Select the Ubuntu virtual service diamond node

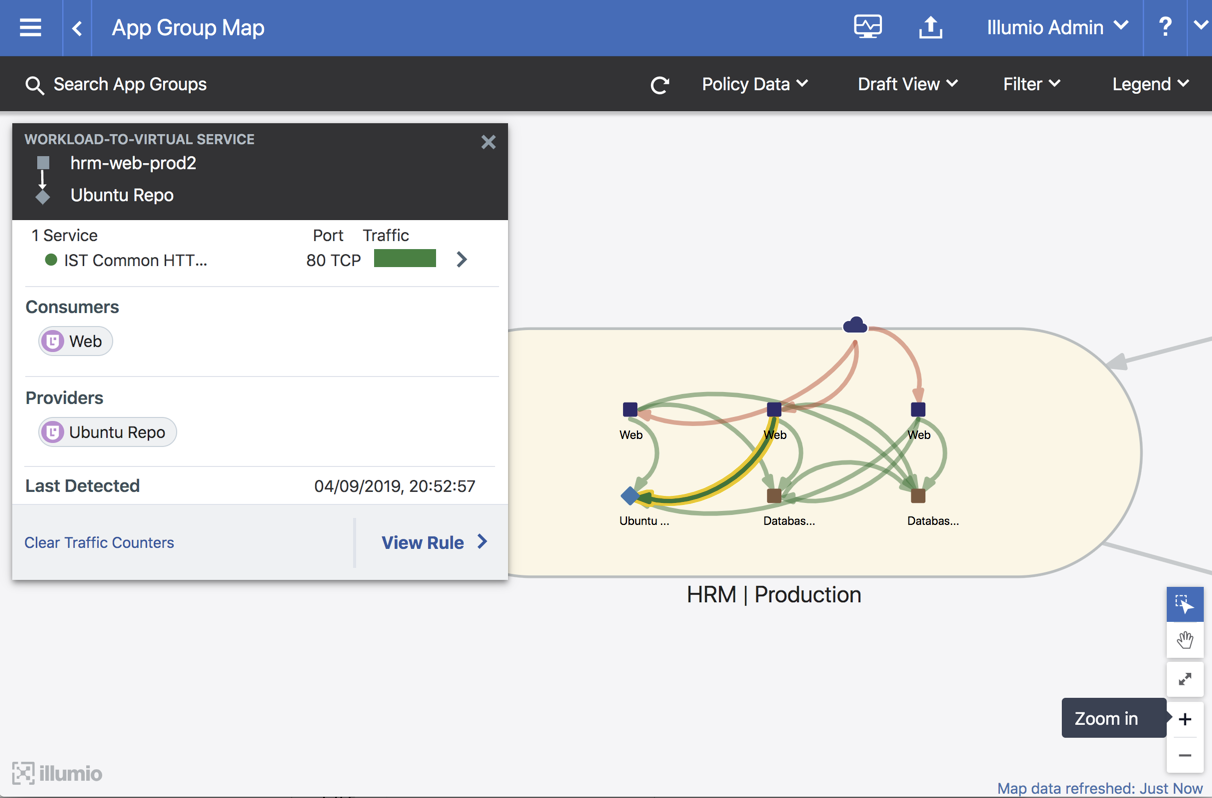pos(630,495)
